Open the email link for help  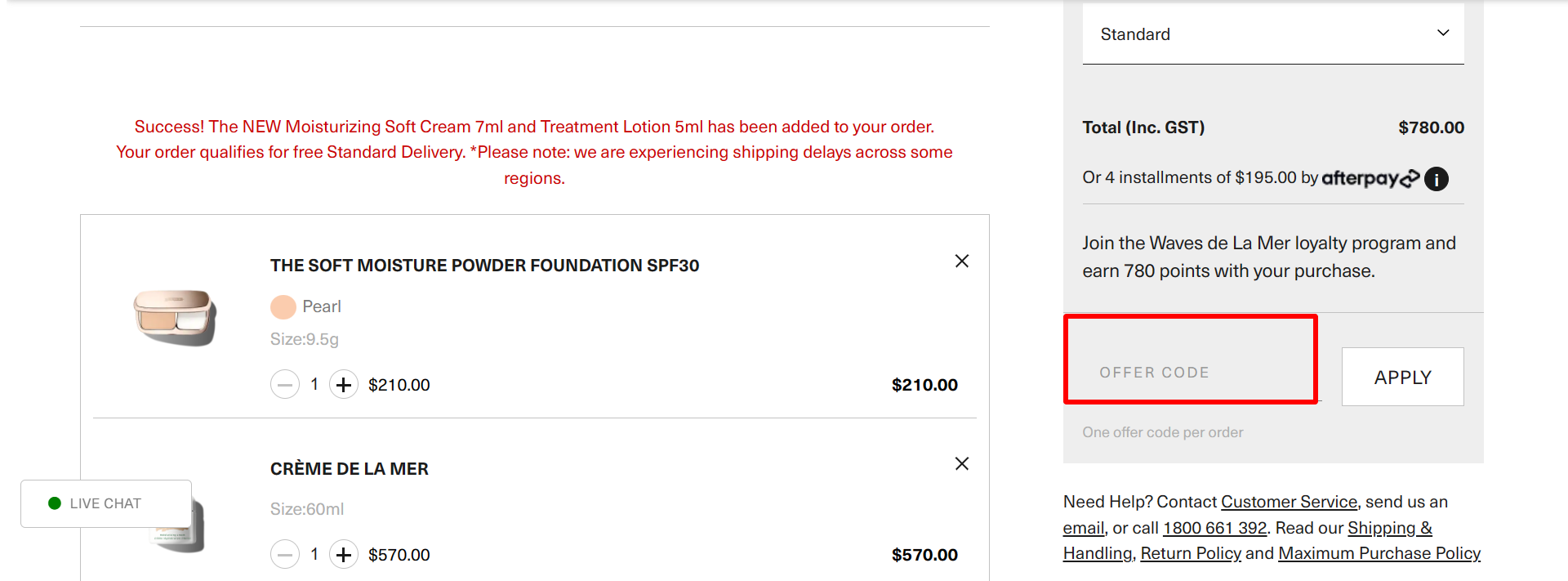tap(1082, 527)
